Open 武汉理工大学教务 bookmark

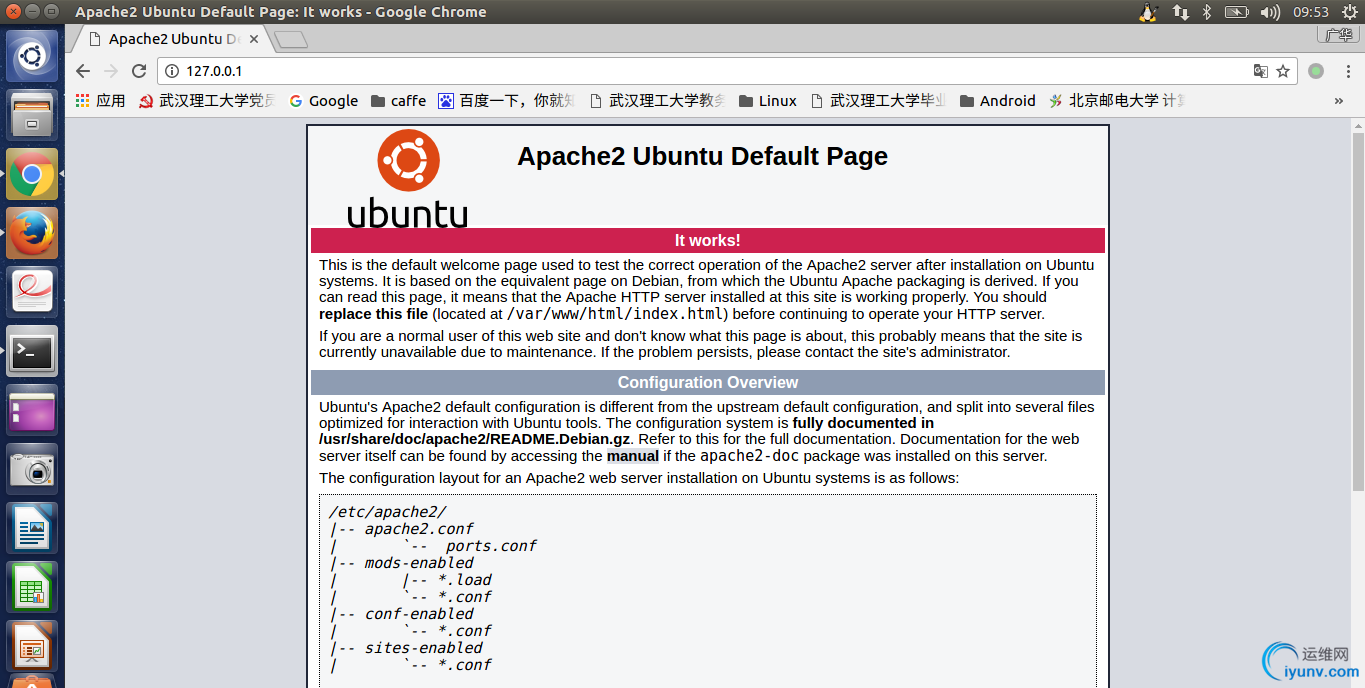658,101
